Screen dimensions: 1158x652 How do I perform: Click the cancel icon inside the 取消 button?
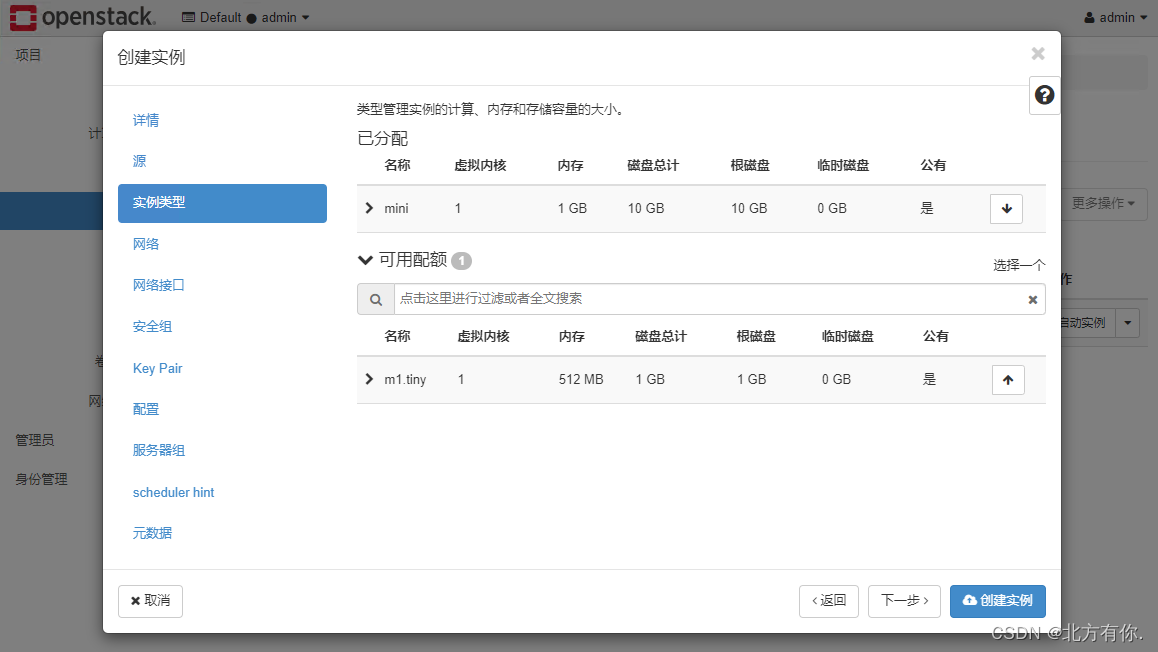click(136, 601)
